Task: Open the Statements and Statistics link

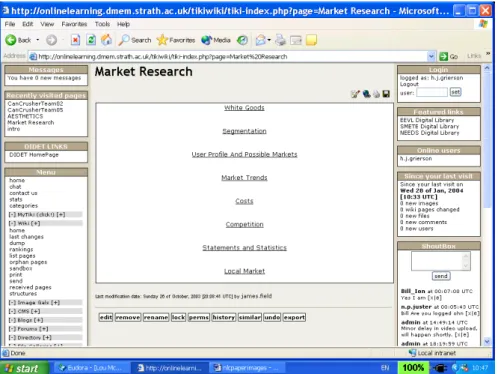Action: tap(244, 248)
